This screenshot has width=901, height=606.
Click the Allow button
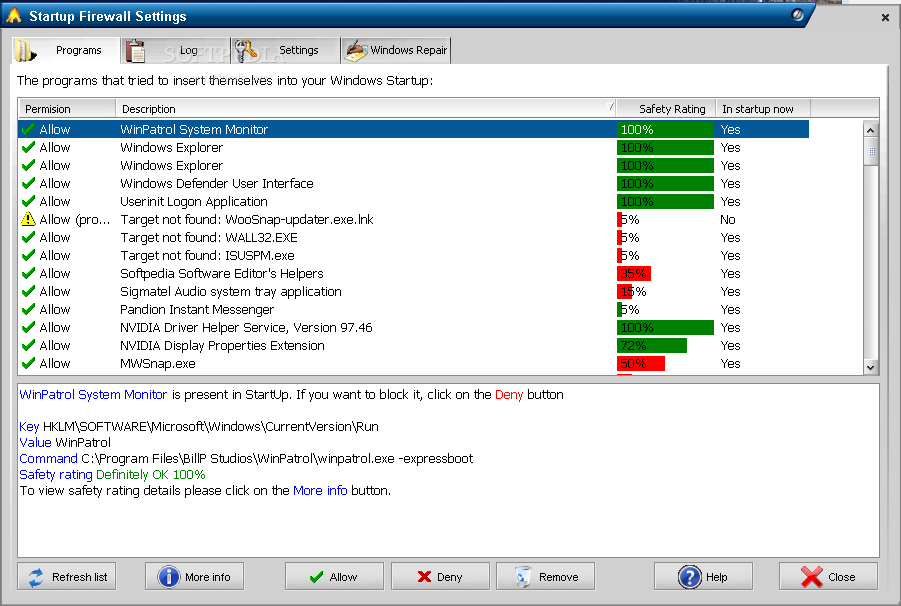[334, 576]
